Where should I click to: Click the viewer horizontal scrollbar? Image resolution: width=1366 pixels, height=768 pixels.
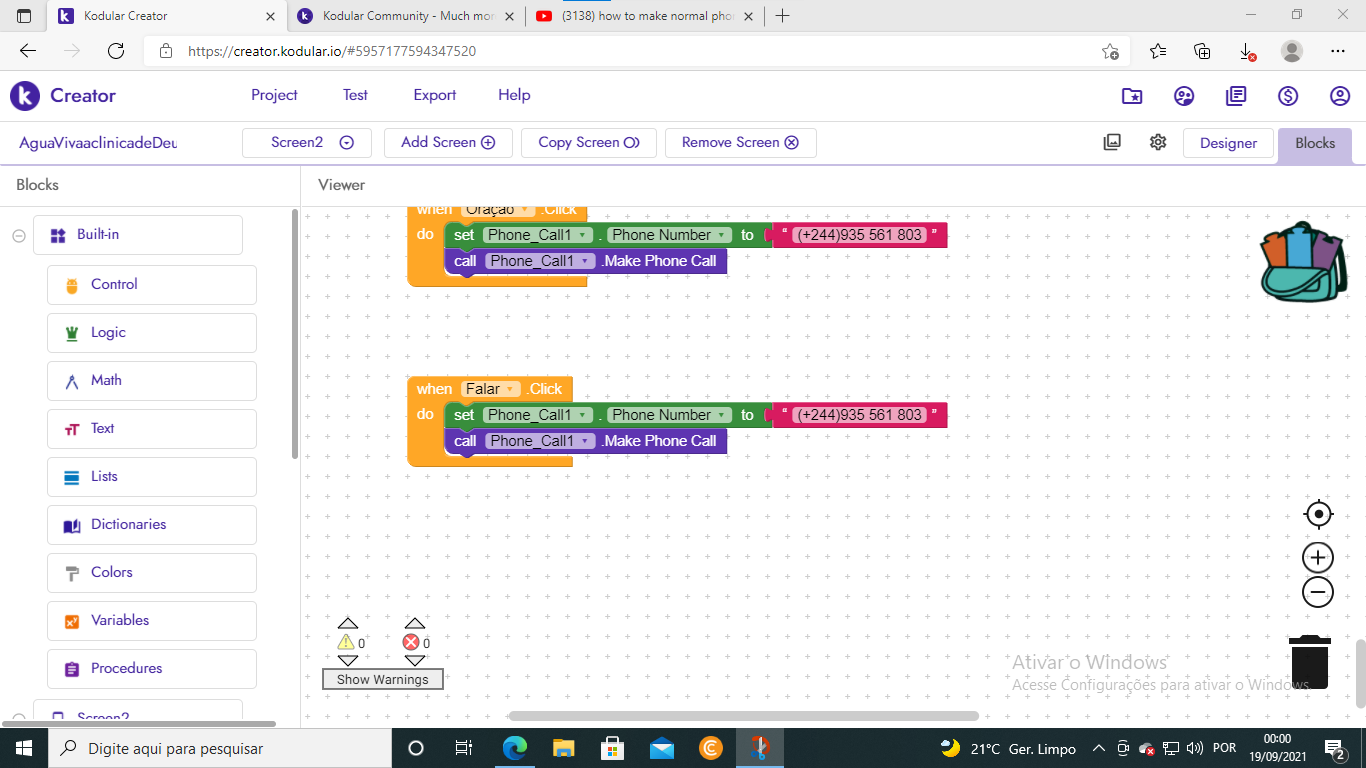(743, 716)
